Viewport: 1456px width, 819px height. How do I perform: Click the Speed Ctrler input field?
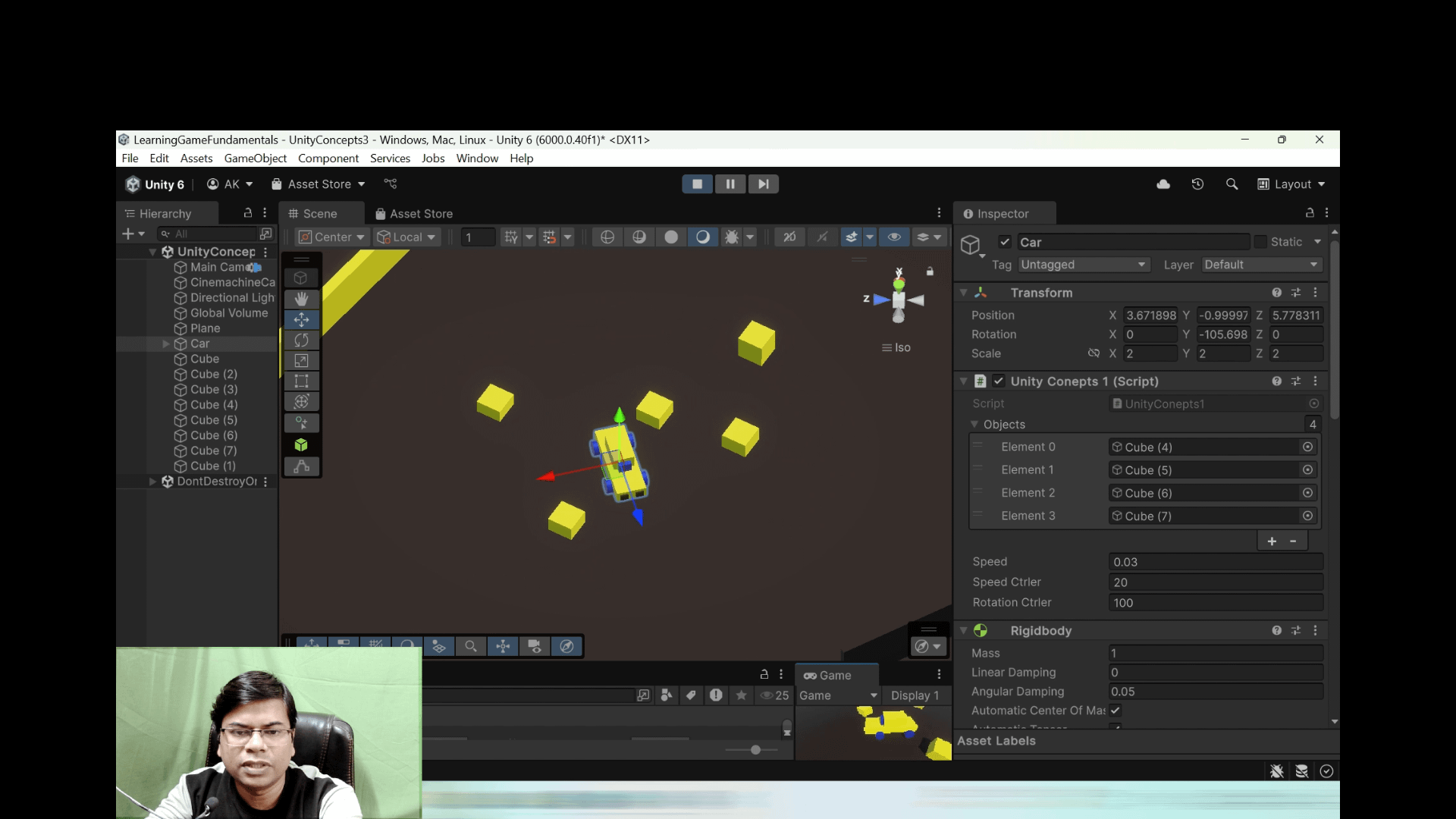[x=1215, y=582]
